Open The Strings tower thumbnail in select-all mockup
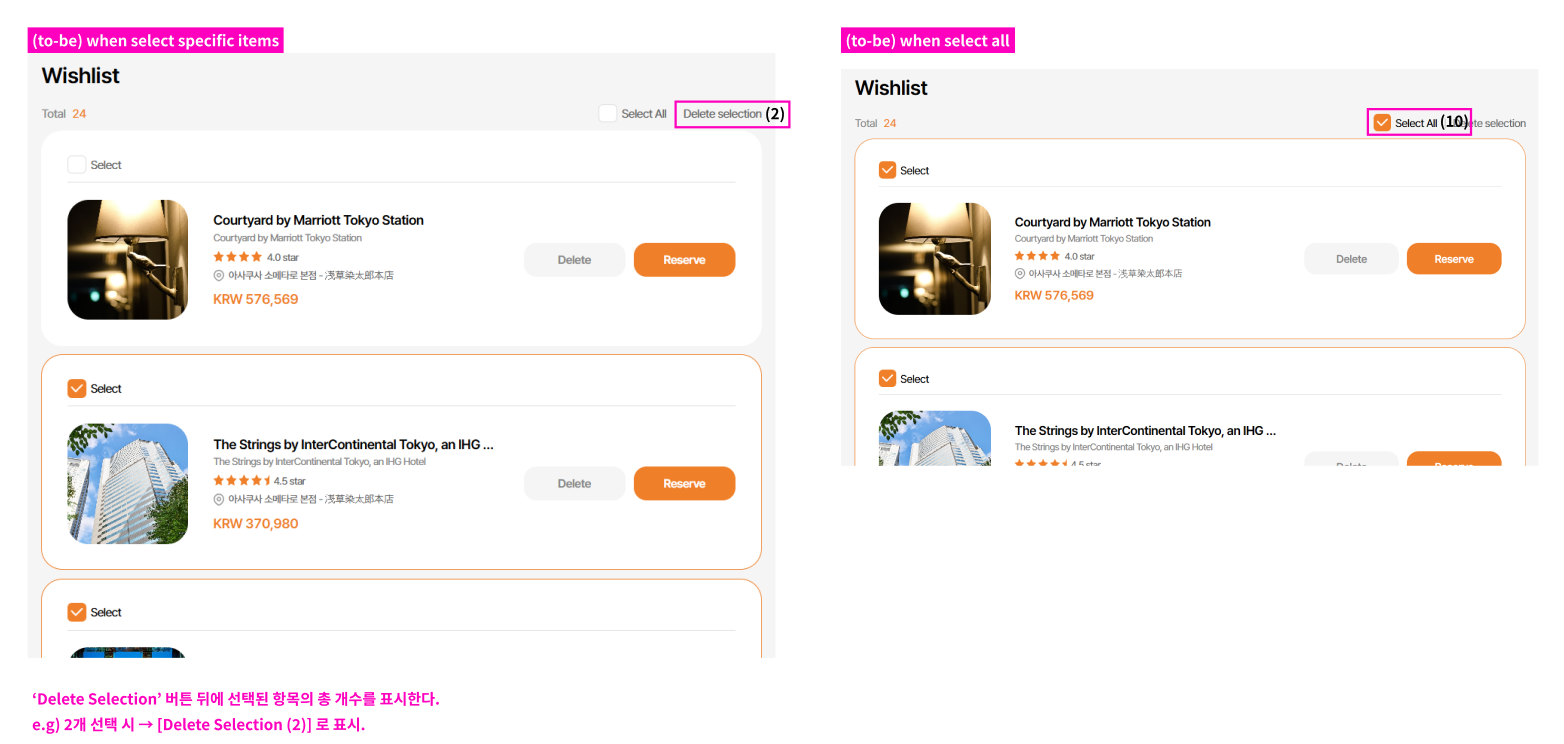 935,438
